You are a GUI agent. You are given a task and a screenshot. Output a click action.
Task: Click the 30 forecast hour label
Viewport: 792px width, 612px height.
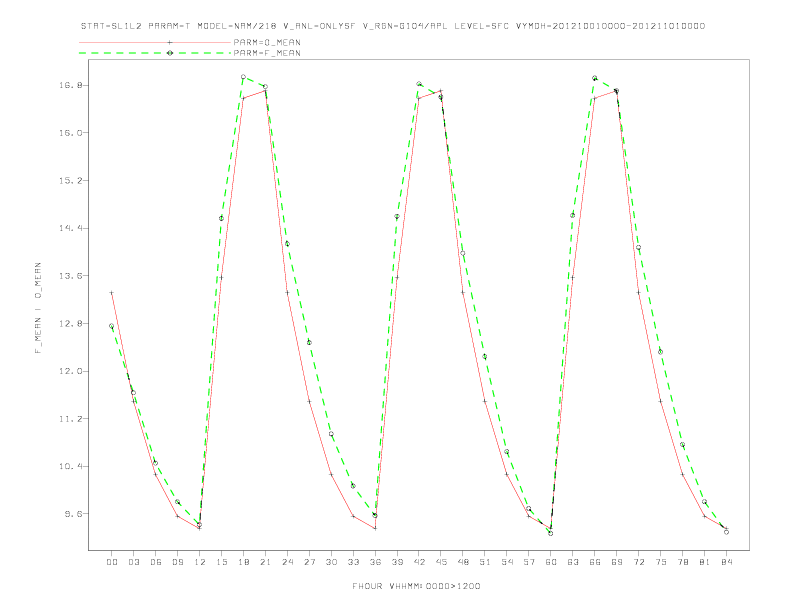[x=331, y=562]
